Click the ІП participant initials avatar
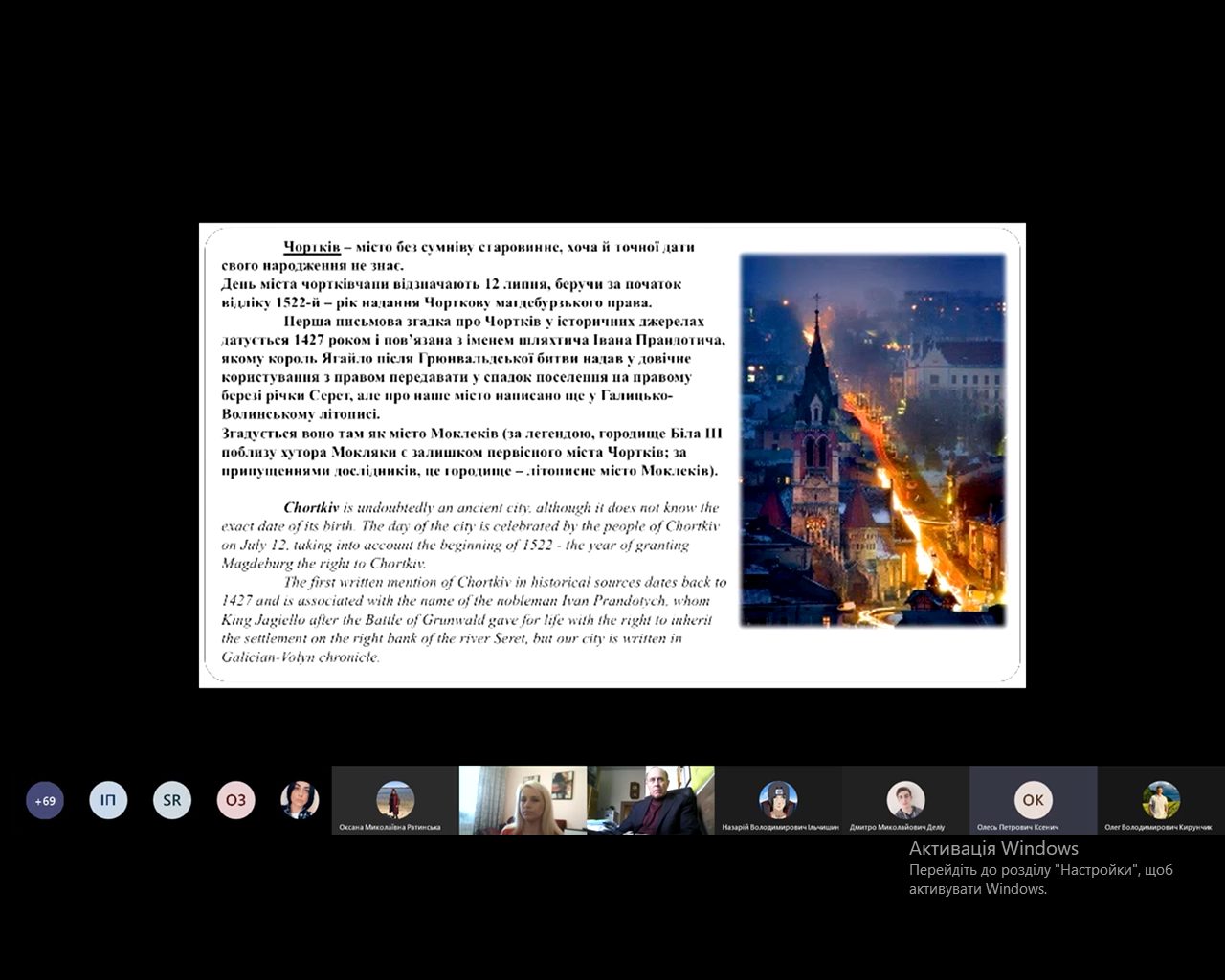This screenshot has width=1225, height=980. [x=108, y=800]
